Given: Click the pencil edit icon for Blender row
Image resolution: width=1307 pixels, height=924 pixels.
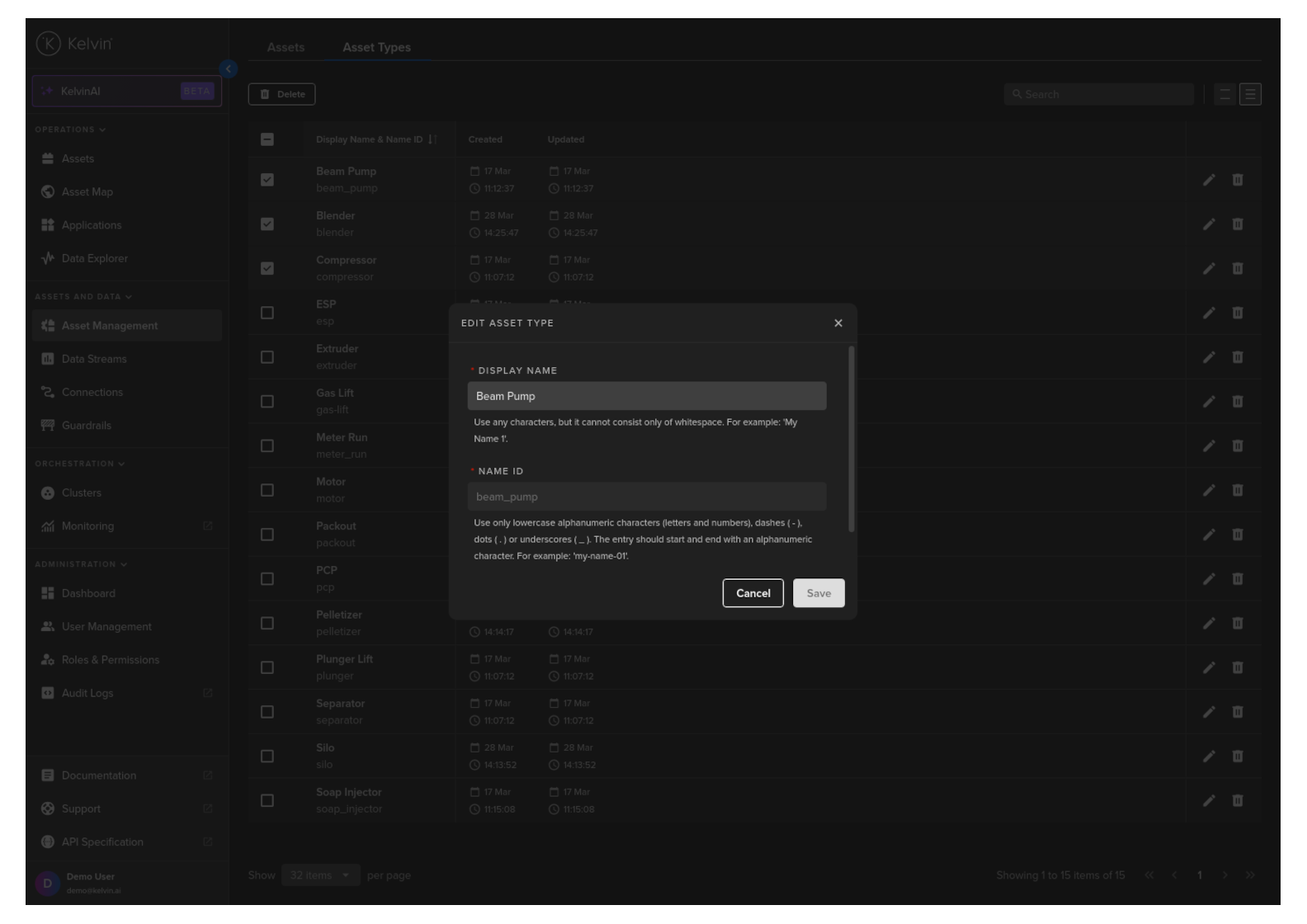Looking at the screenshot, I should point(1208,224).
